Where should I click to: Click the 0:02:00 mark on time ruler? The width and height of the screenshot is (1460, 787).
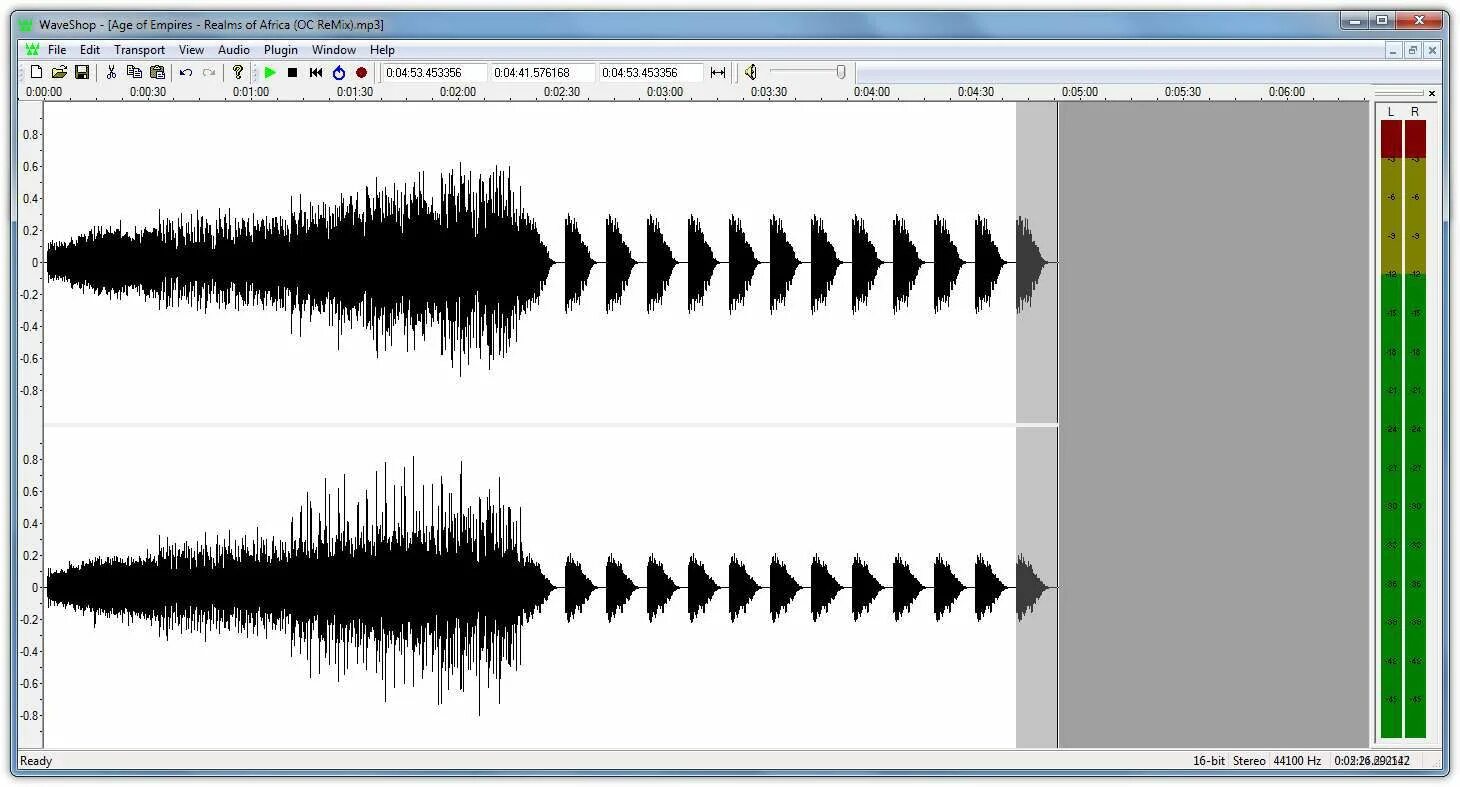[x=458, y=92]
